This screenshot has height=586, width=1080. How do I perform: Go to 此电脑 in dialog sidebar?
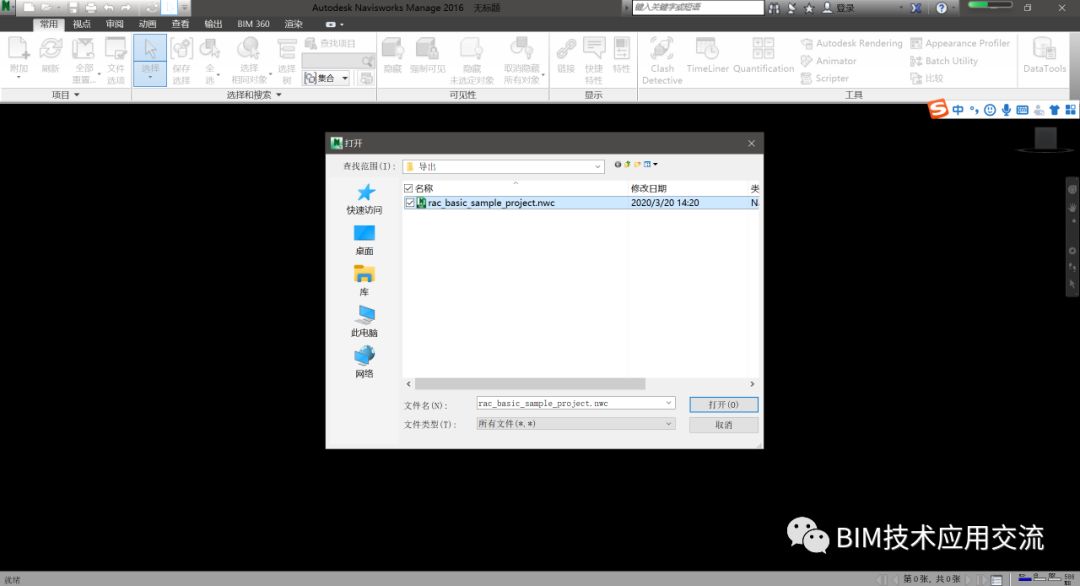coord(364,322)
